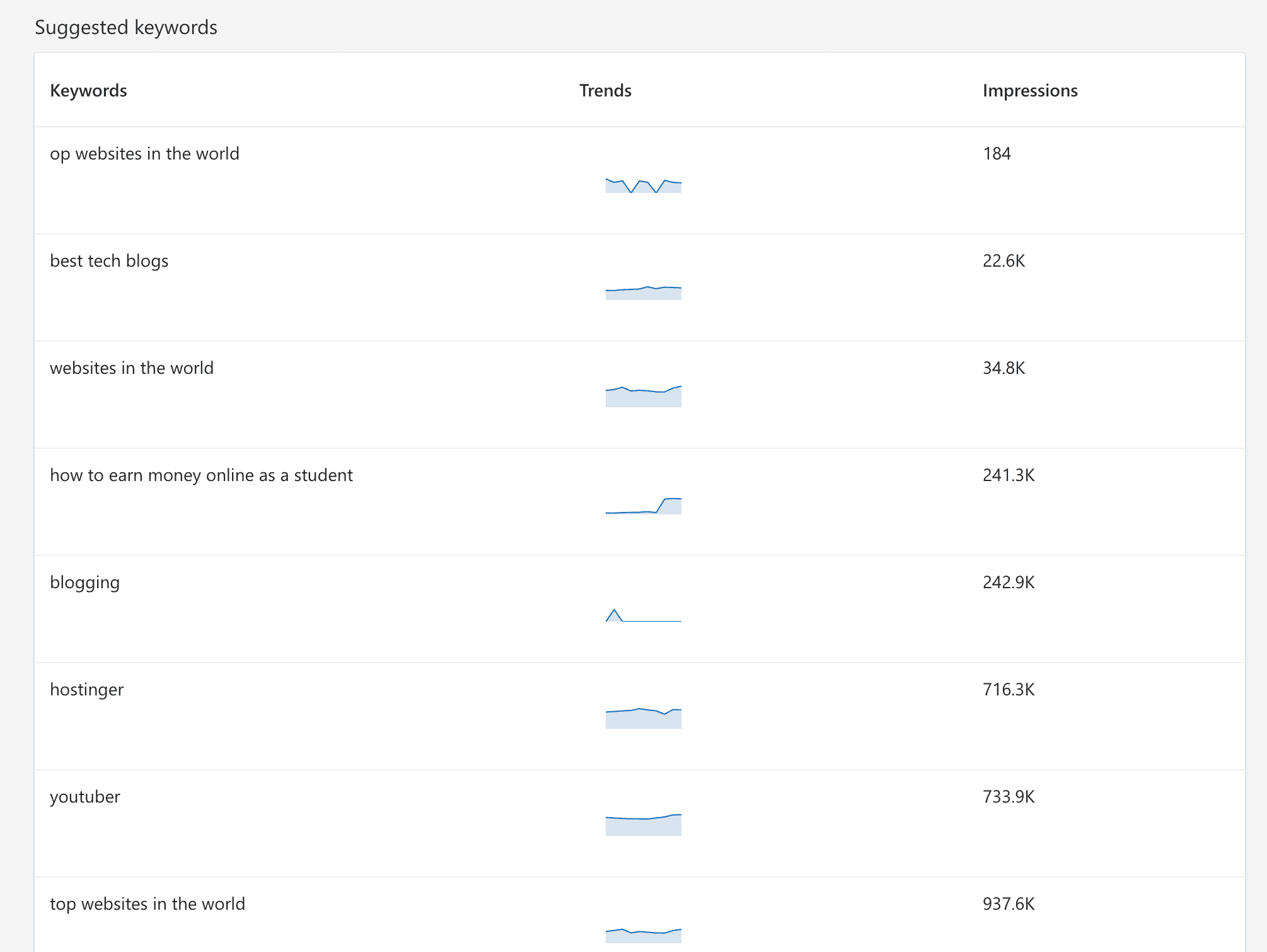Image resolution: width=1267 pixels, height=952 pixels.
Task: Sort the table by the Impressions column
Action: tap(1030, 90)
